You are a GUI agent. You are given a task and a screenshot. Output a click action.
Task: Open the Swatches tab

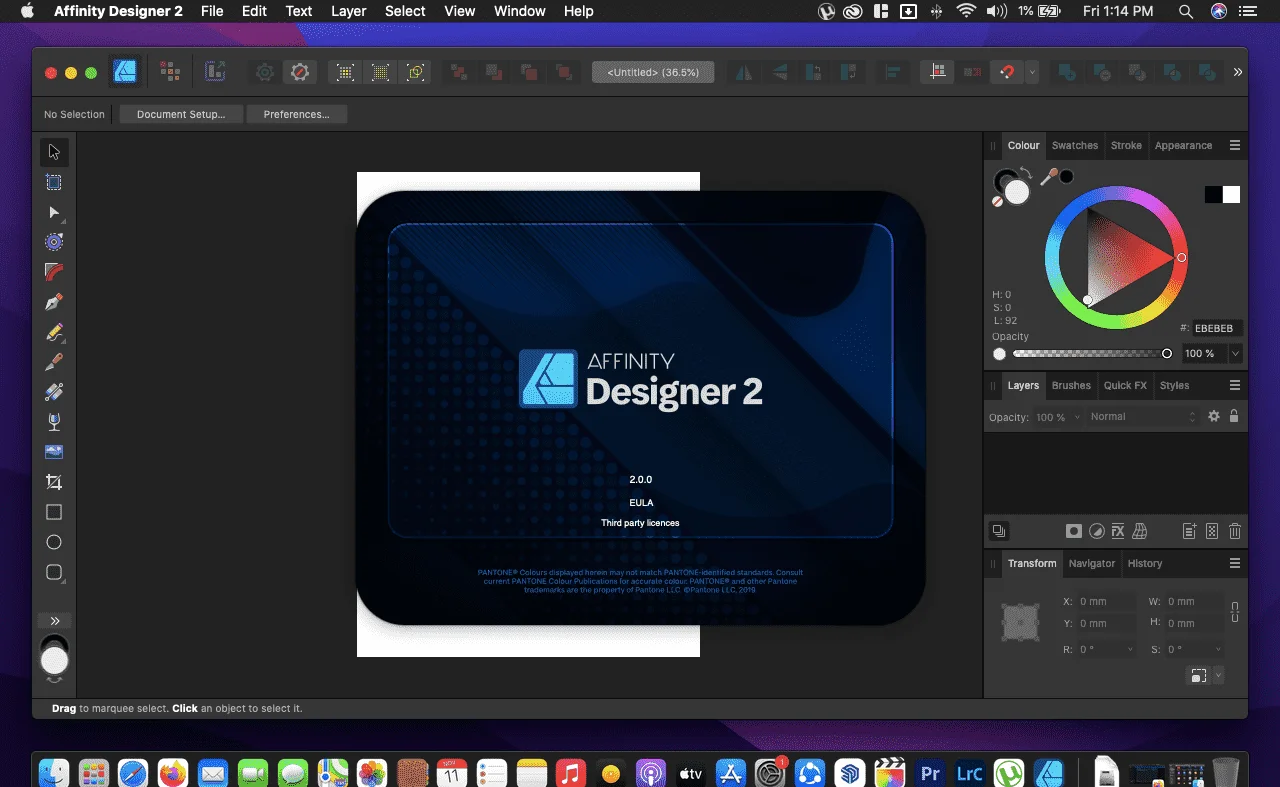click(1074, 145)
